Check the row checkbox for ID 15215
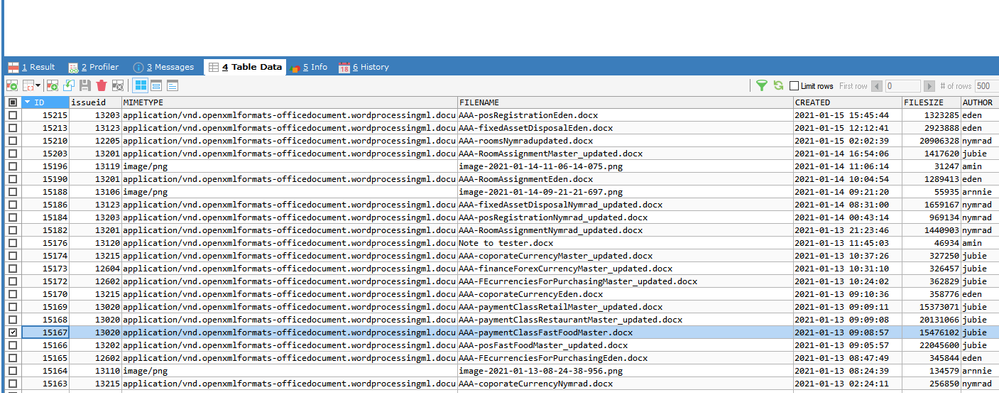 click(x=12, y=115)
